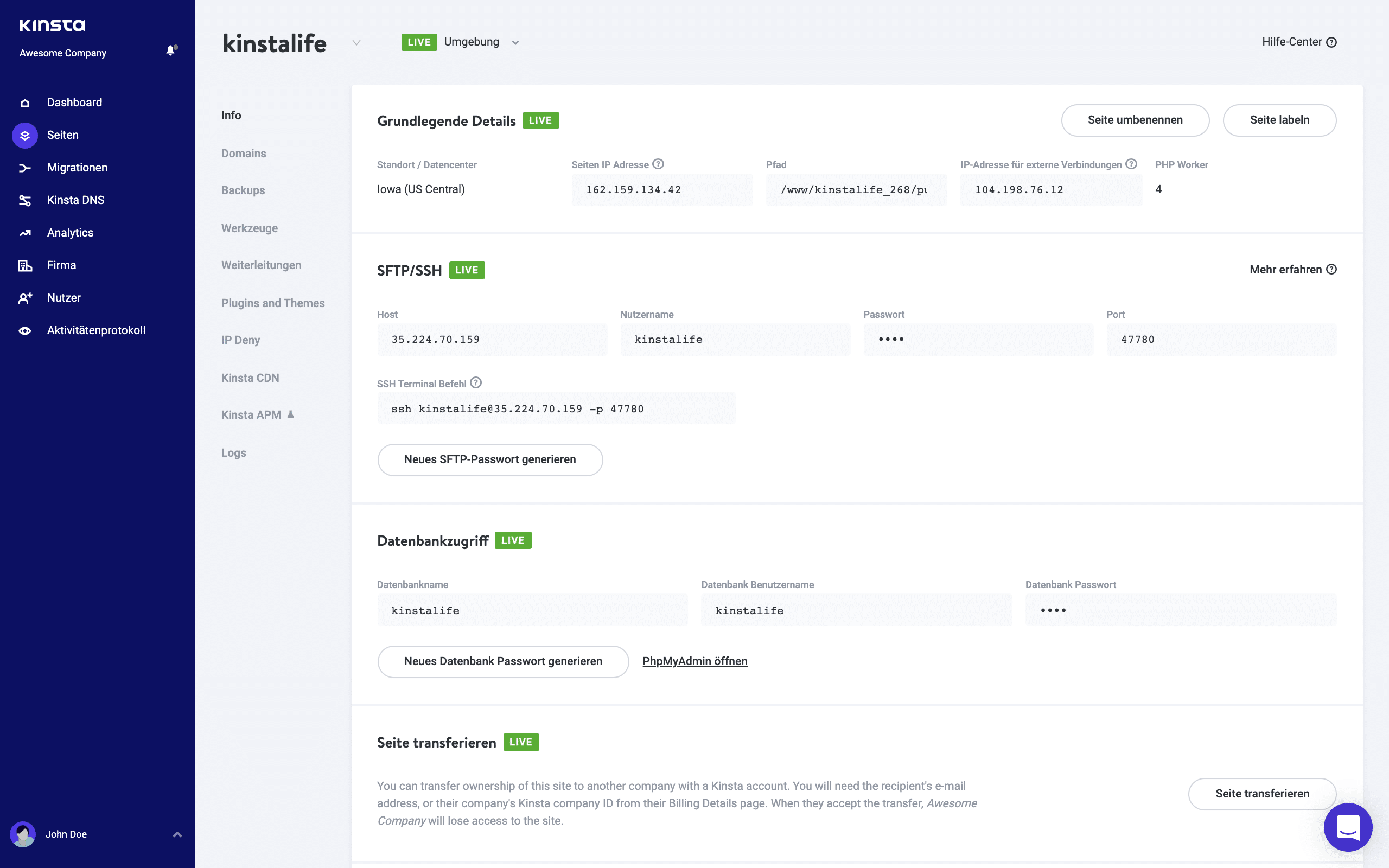Click the Migrationen icon in sidebar

pyautogui.click(x=26, y=167)
